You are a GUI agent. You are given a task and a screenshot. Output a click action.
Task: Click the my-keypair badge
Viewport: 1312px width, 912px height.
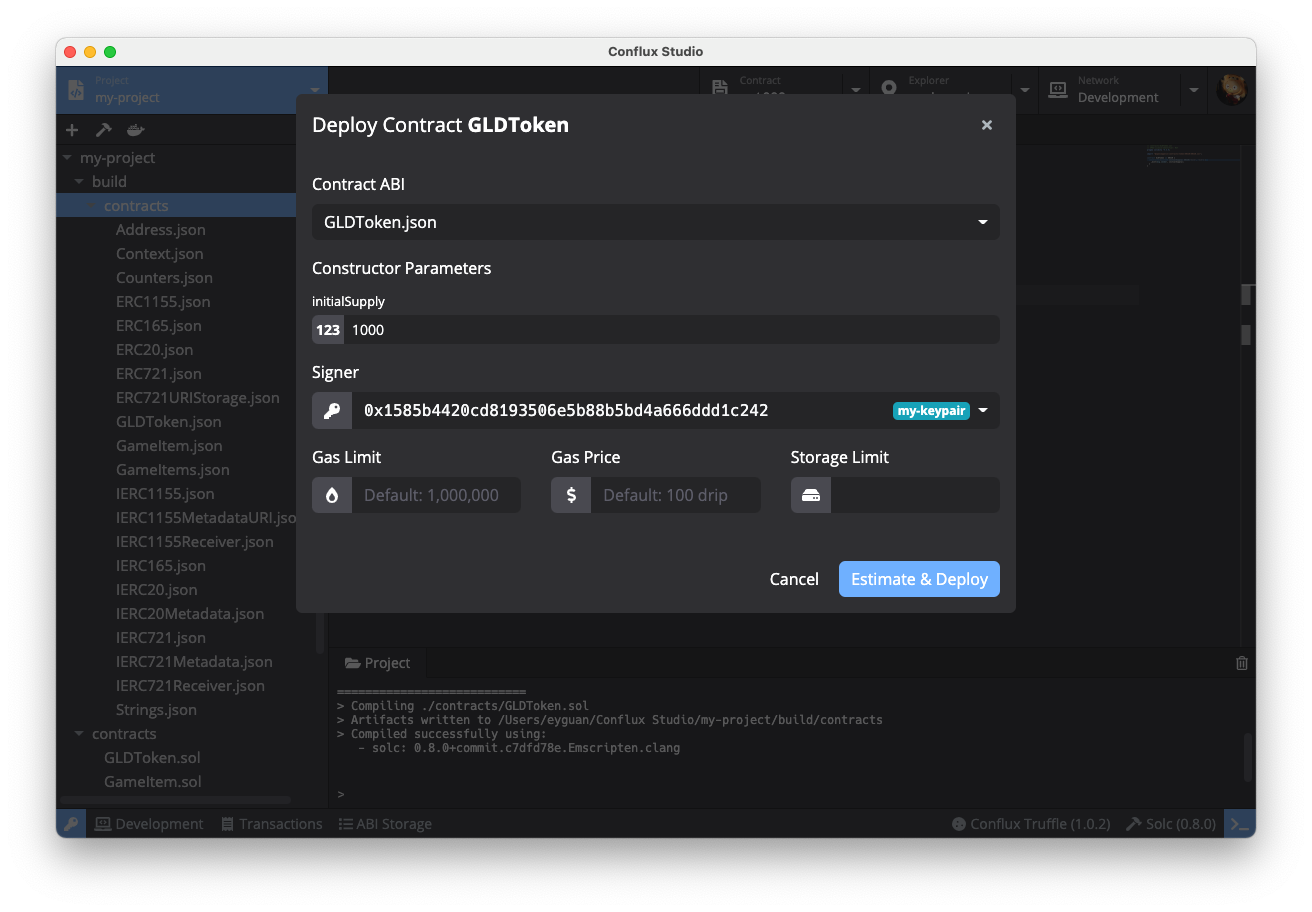click(931, 410)
